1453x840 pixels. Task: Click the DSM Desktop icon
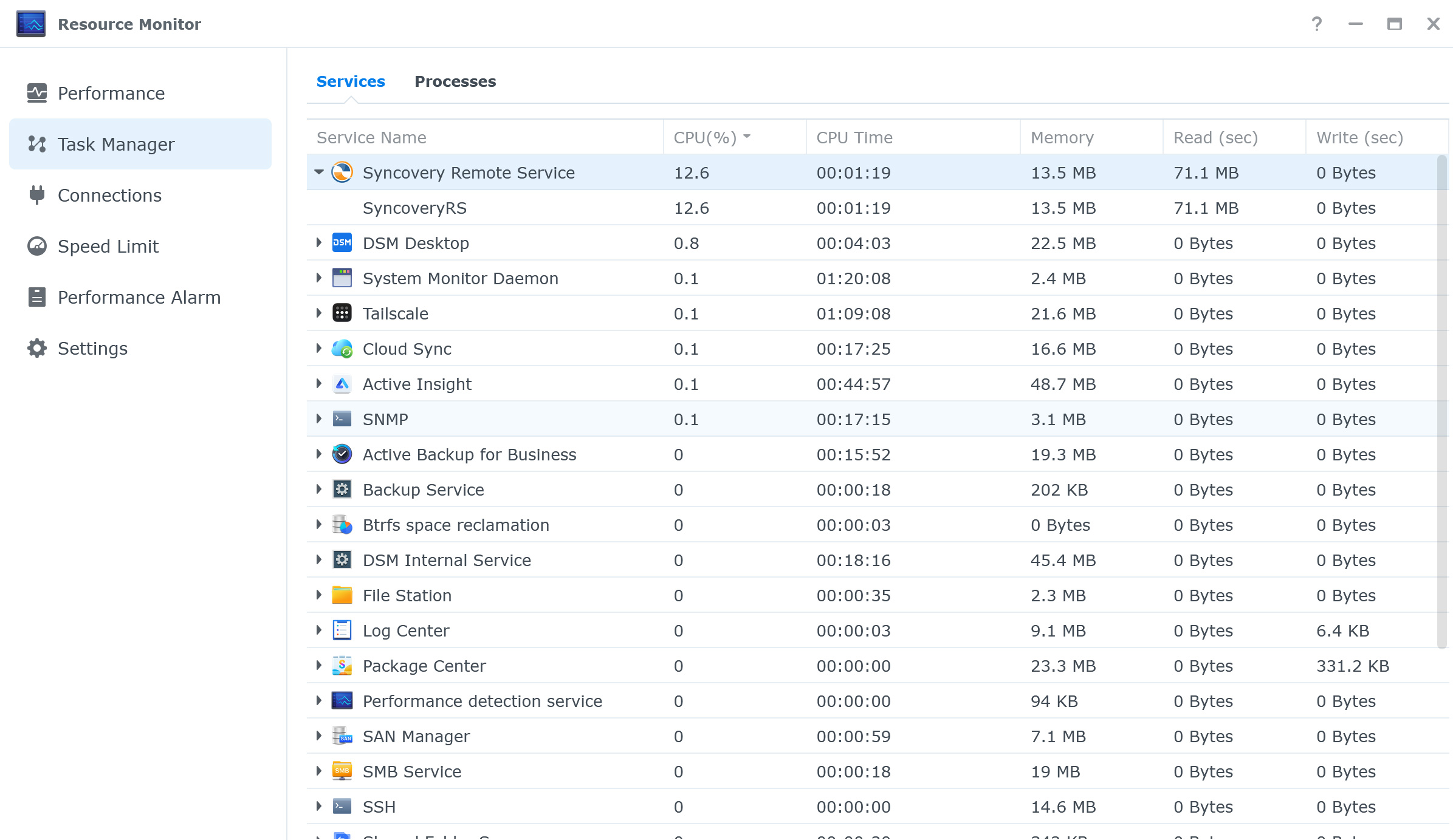[342, 243]
